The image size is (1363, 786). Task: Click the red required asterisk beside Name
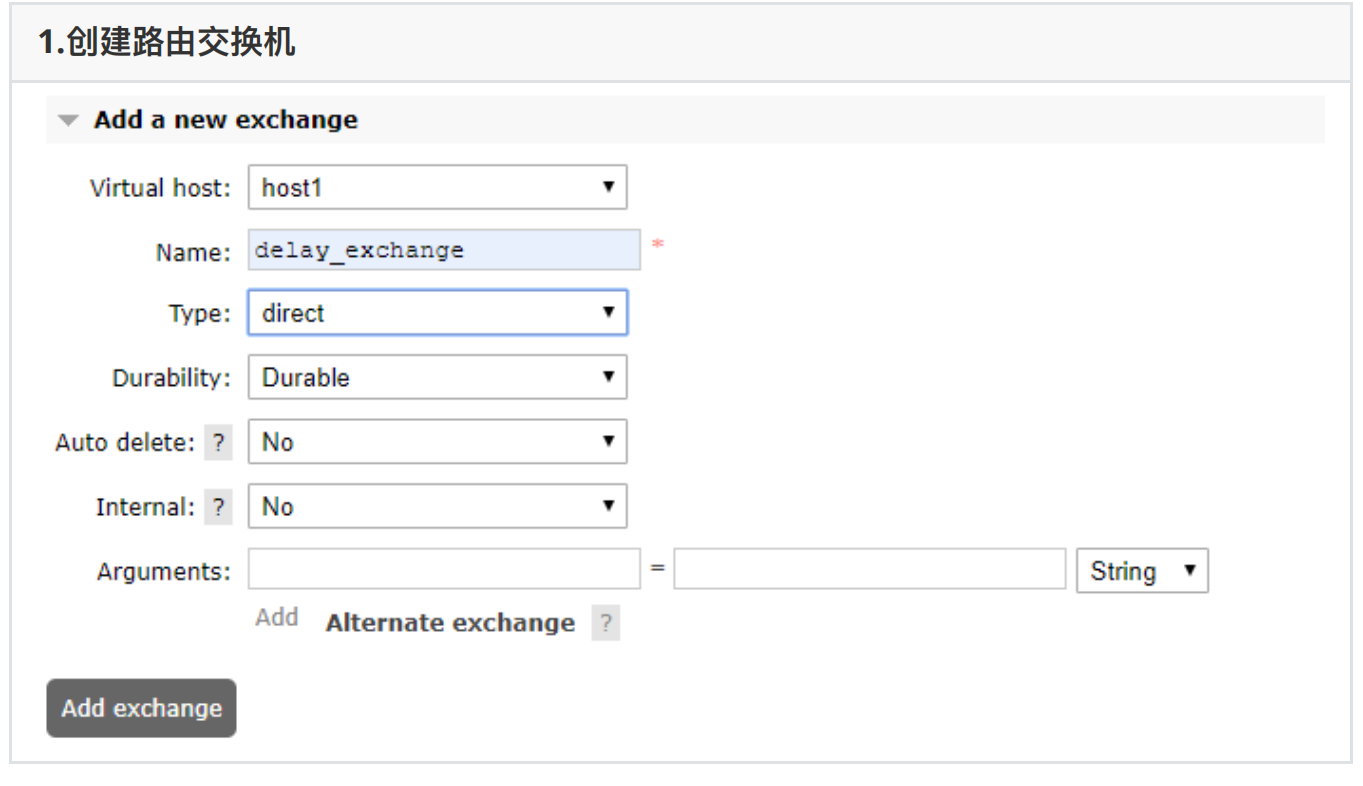(657, 245)
